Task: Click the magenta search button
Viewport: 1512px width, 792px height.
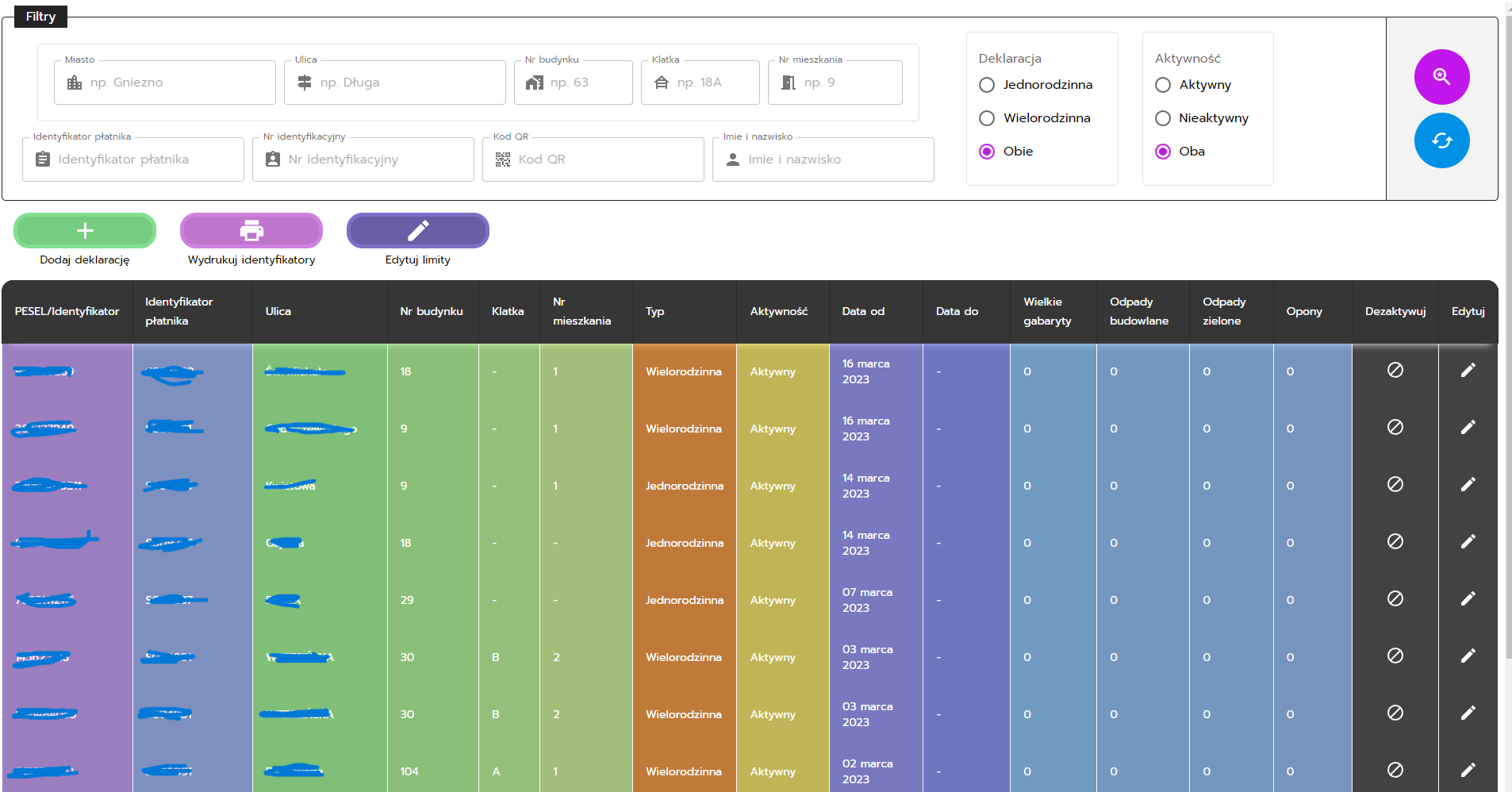Action: pyautogui.click(x=1441, y=77)
